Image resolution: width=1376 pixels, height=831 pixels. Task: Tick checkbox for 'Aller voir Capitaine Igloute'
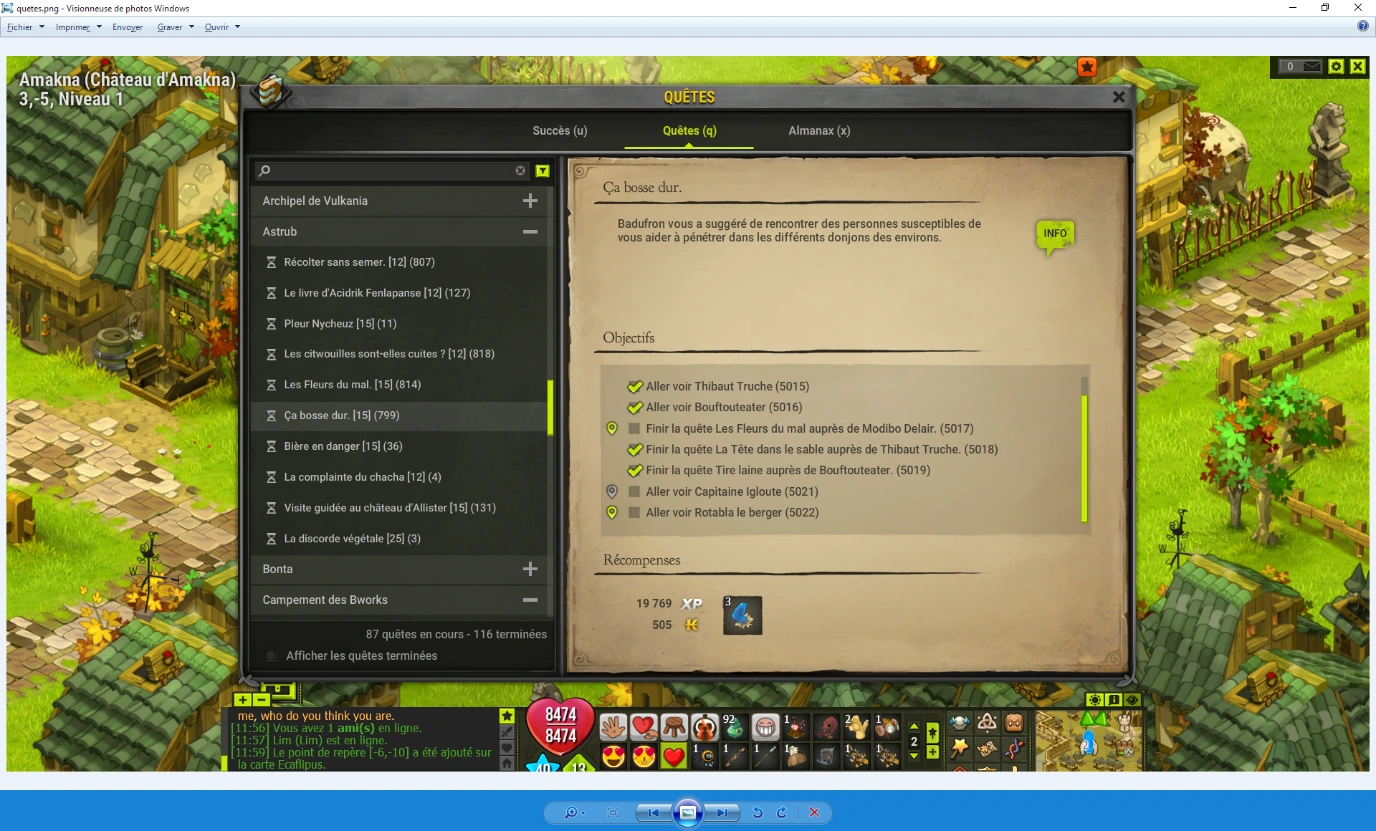[634, 492]
